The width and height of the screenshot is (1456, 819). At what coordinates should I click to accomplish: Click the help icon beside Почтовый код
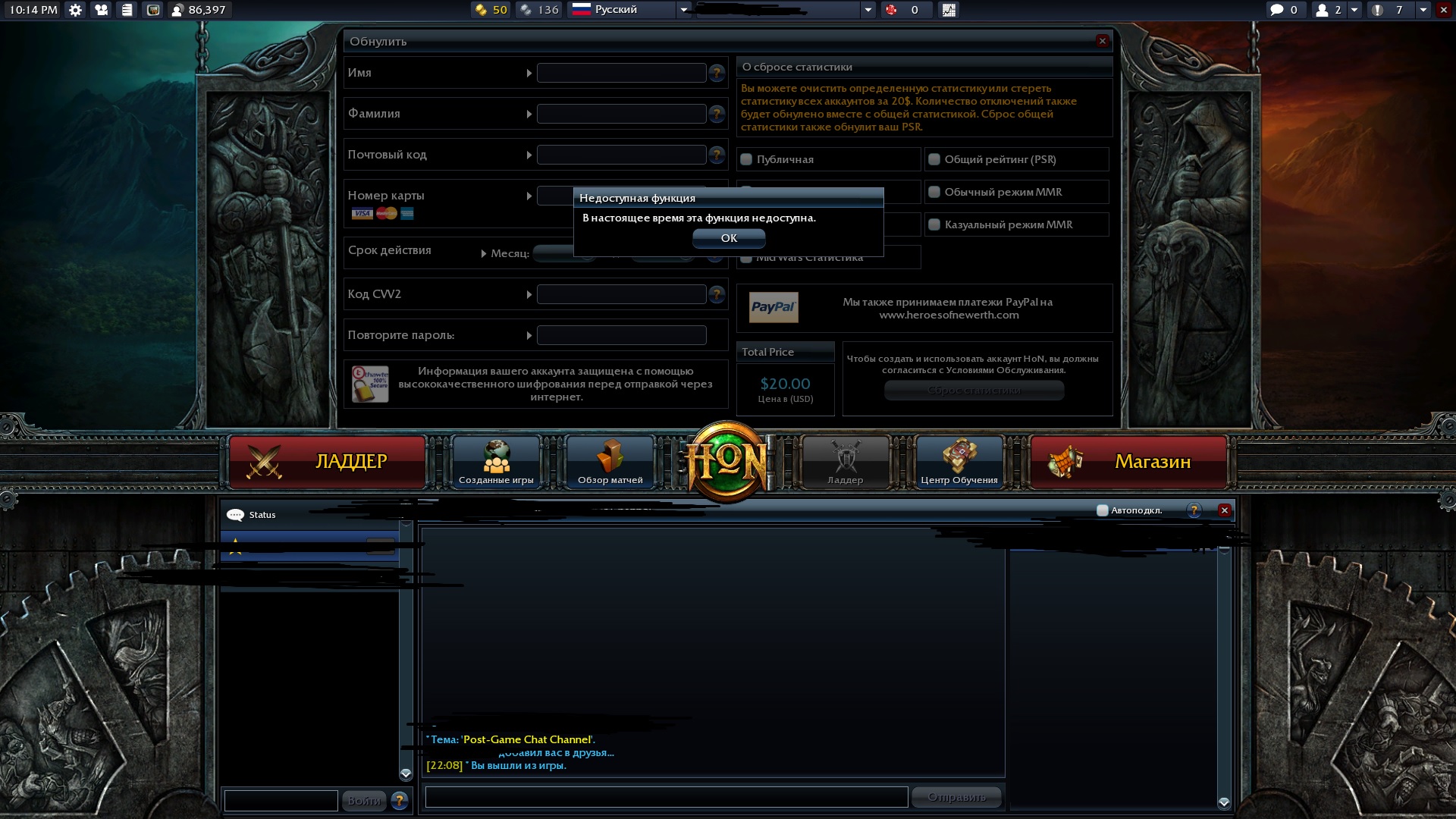click(717, 155)
